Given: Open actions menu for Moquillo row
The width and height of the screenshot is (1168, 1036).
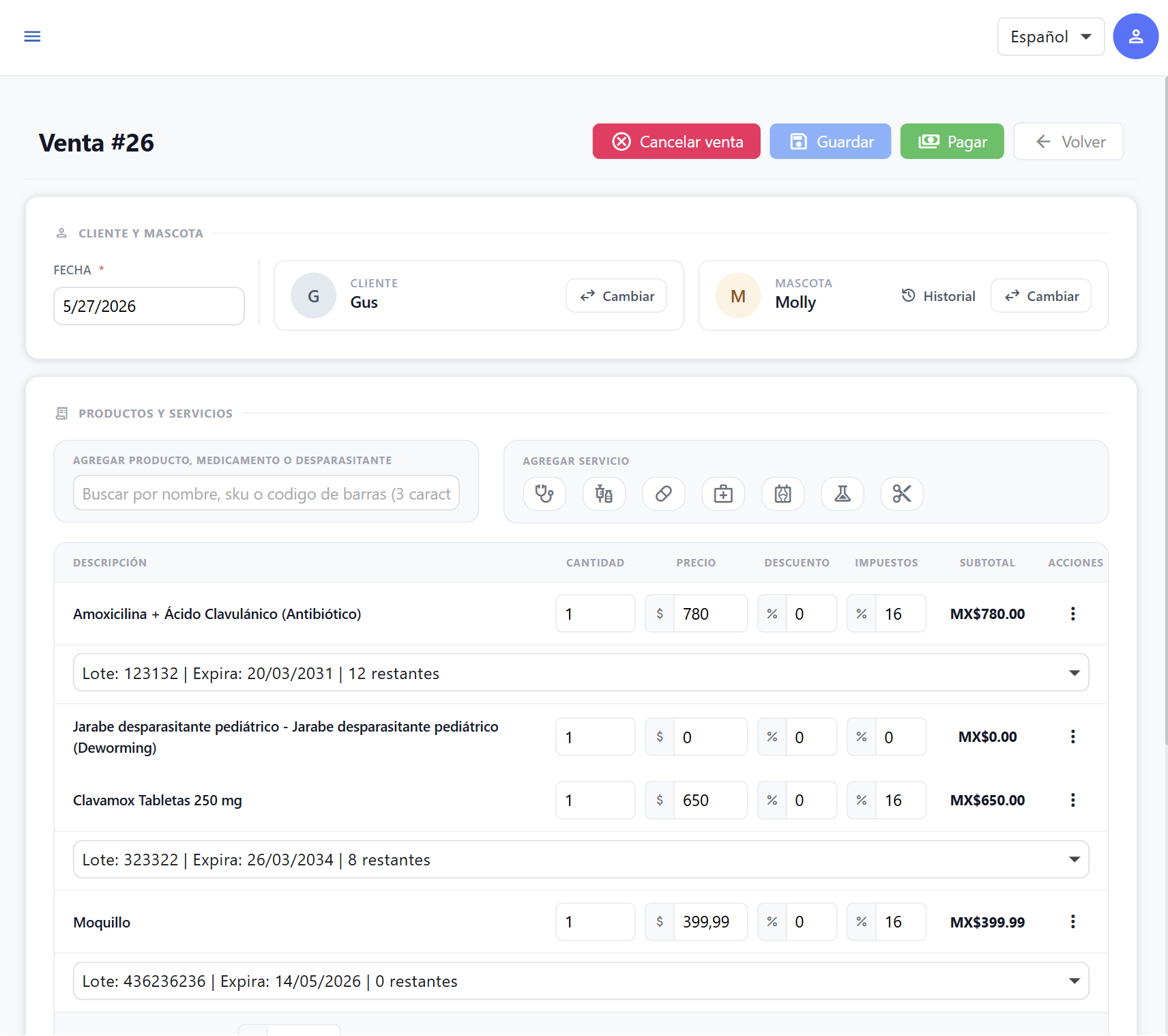Looking at the screenshot, I should pyautogui.click(x=1072, y=922).
